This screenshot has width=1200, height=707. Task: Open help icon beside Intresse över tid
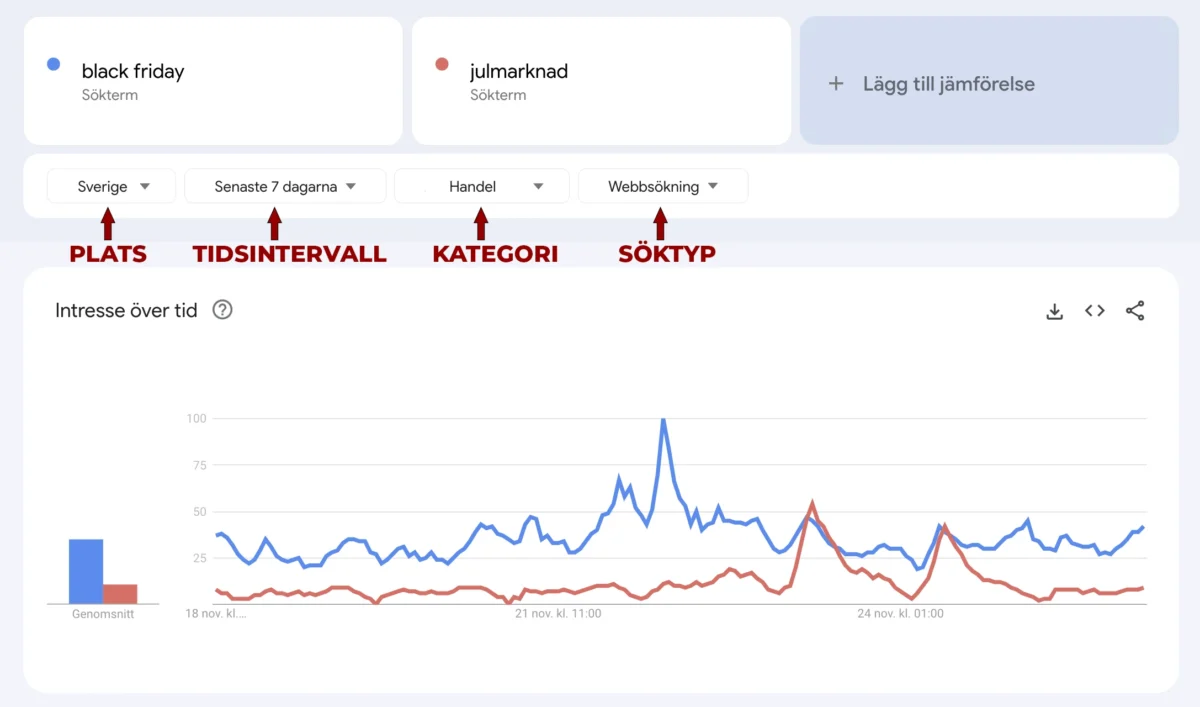223,310
